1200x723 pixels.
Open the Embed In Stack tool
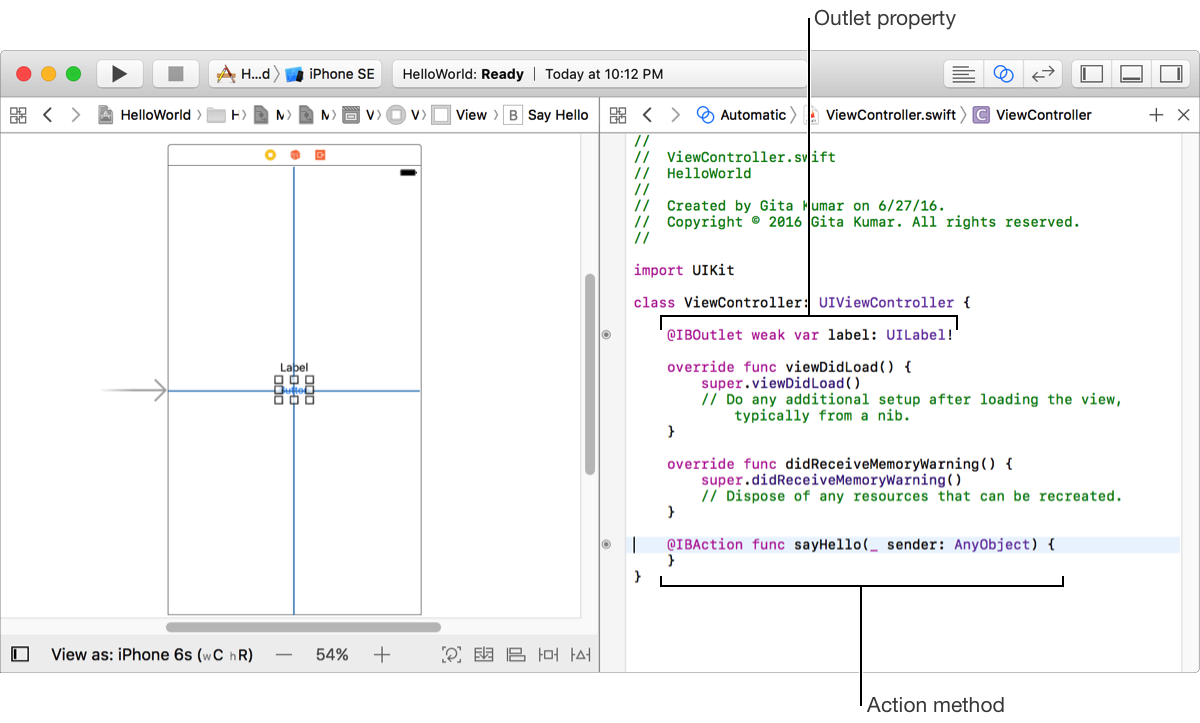point(484,655)
